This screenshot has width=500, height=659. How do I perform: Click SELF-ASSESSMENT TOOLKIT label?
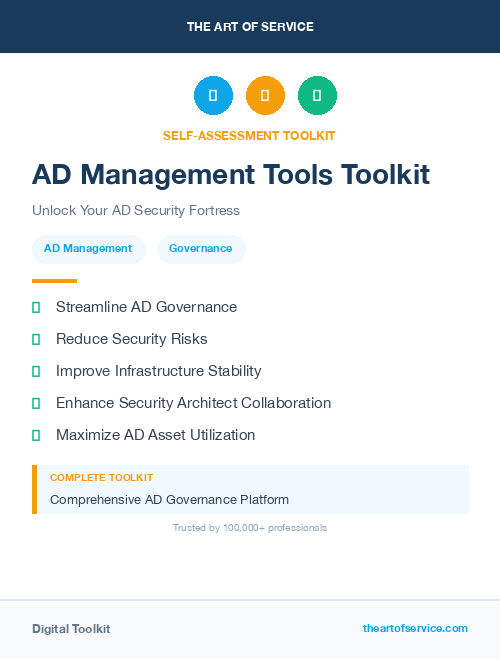[249, 136]
